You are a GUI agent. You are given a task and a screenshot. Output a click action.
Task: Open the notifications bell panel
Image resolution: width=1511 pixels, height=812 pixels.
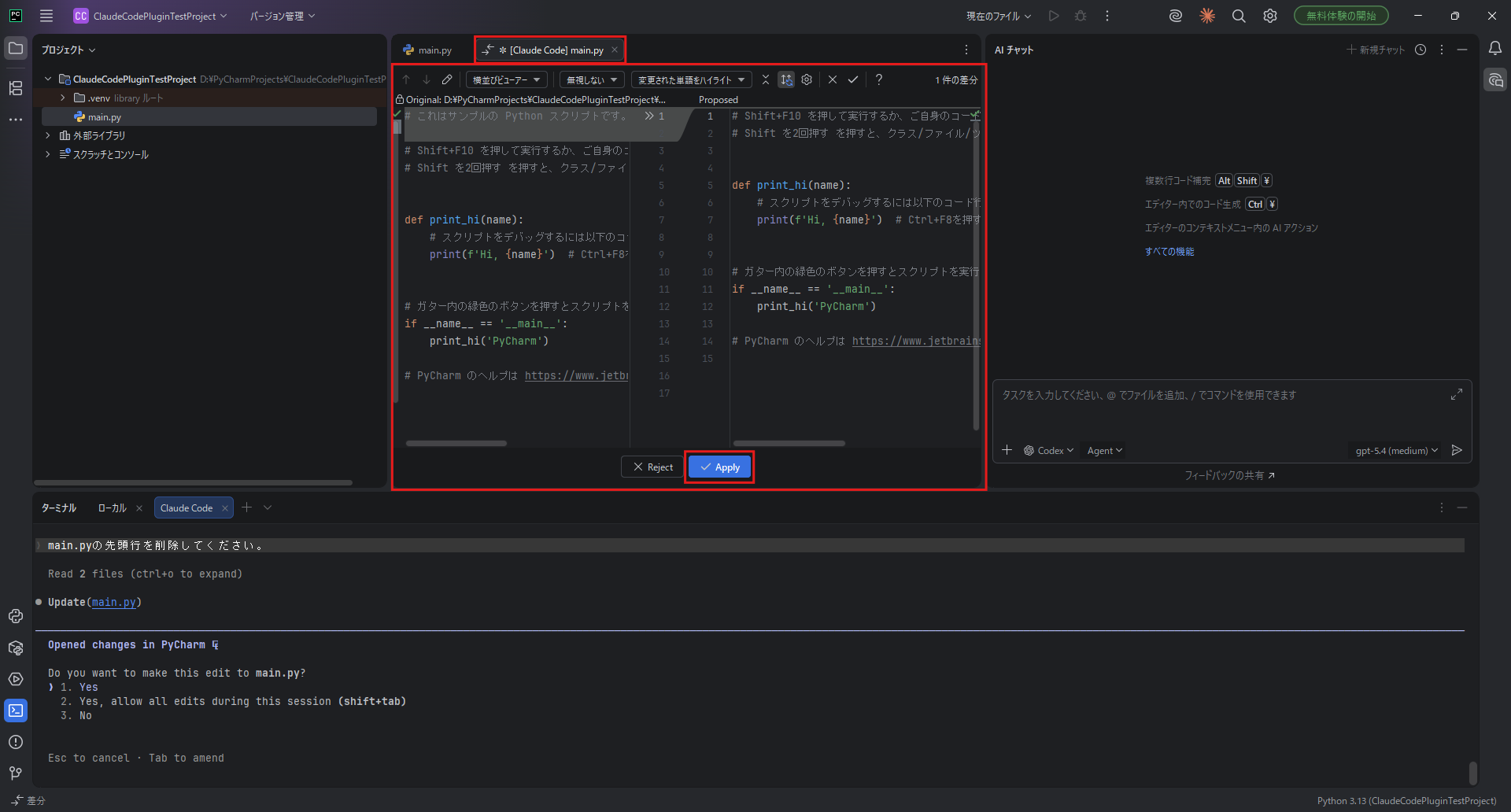[1494, 49]
